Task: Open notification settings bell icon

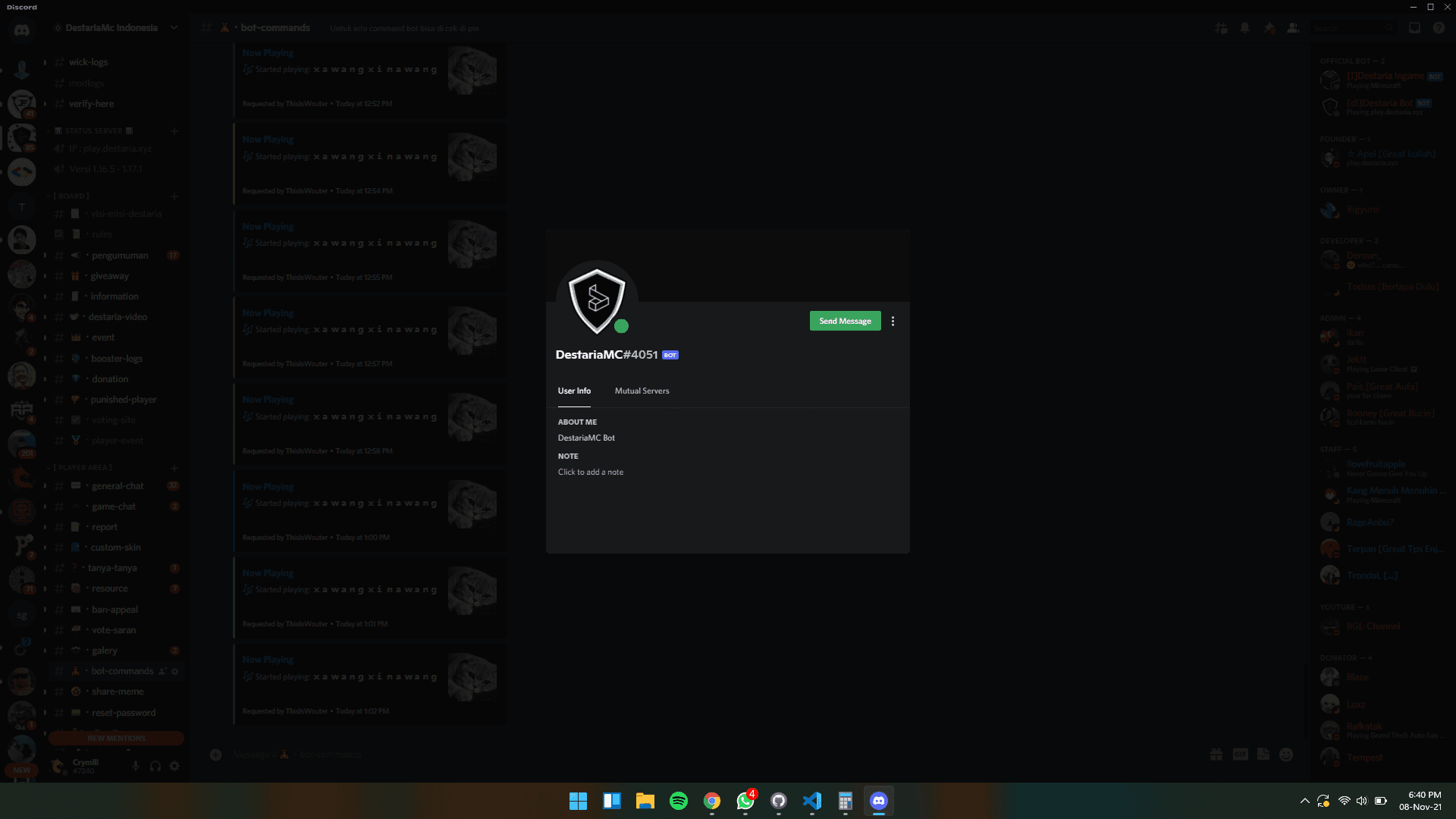Action: 1245,28
